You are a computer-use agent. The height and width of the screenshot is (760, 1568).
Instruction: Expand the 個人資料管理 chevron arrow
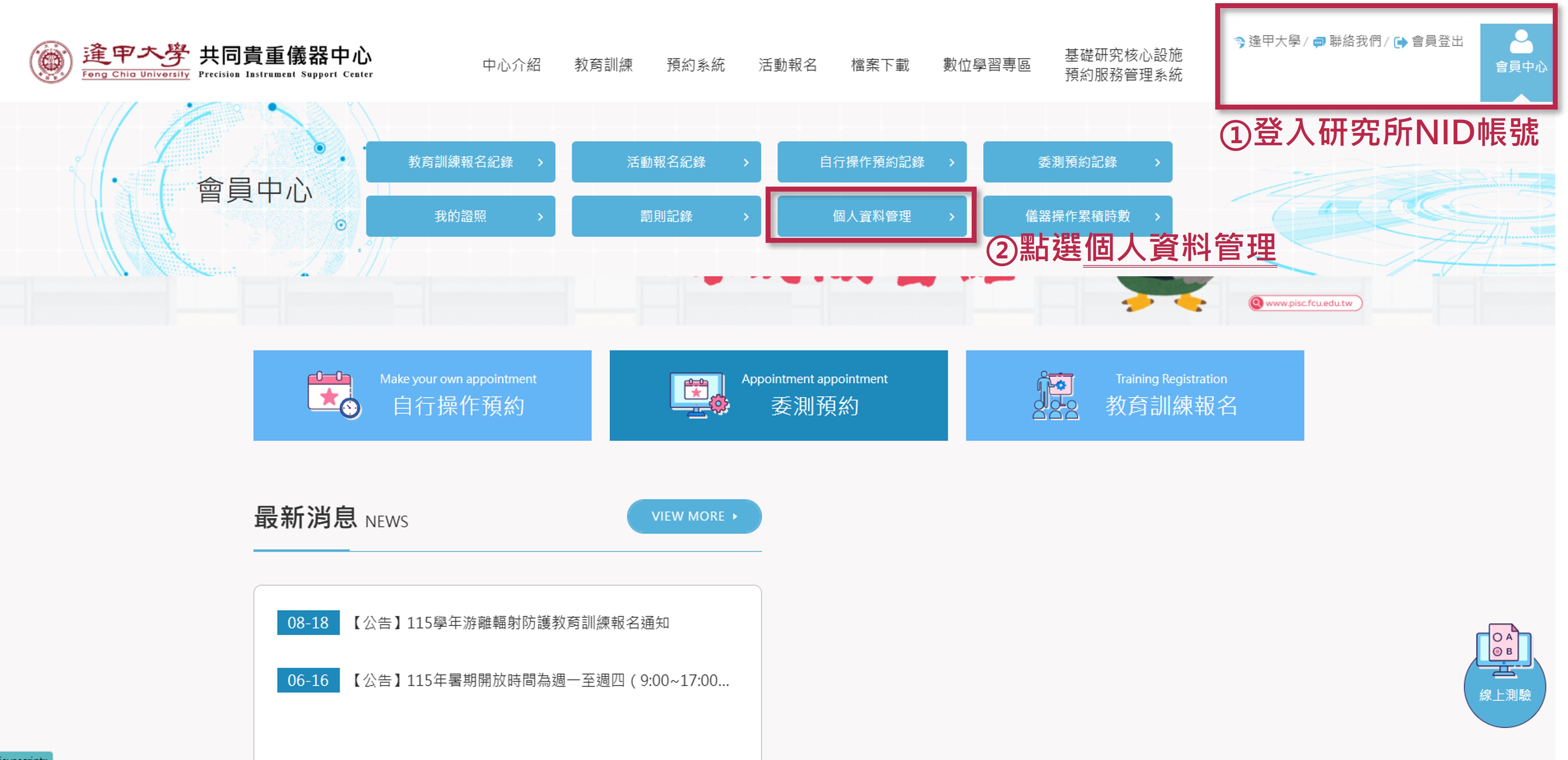coord(952,217)
